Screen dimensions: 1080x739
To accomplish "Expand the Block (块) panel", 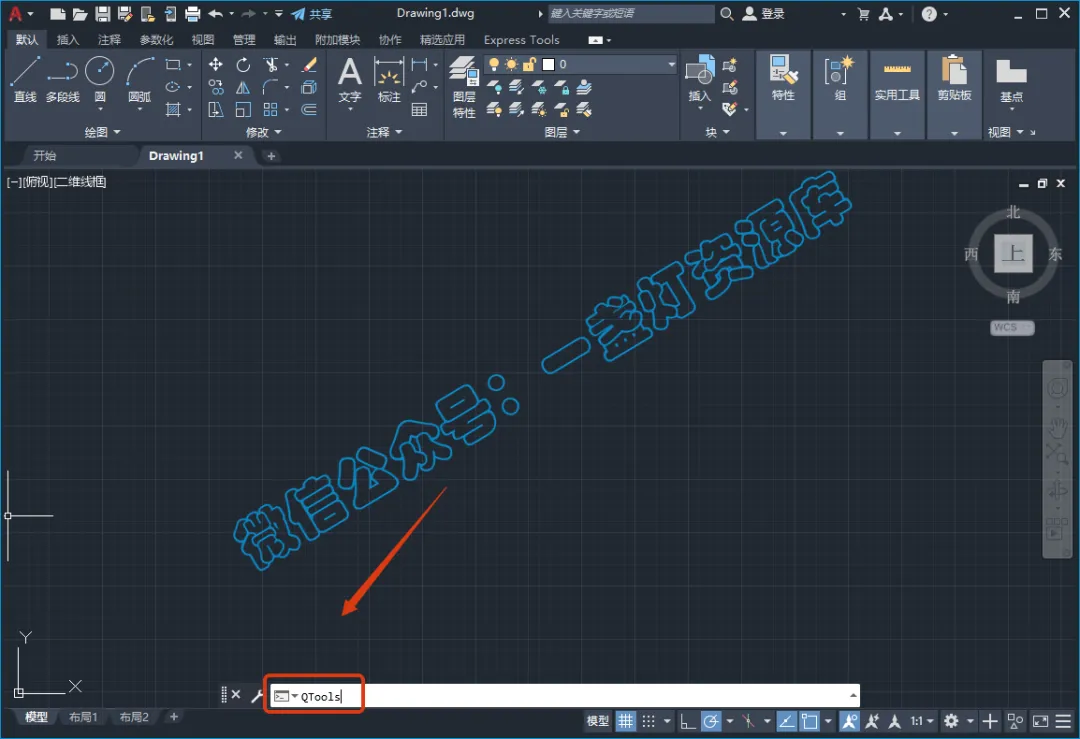I will (717, 132).
